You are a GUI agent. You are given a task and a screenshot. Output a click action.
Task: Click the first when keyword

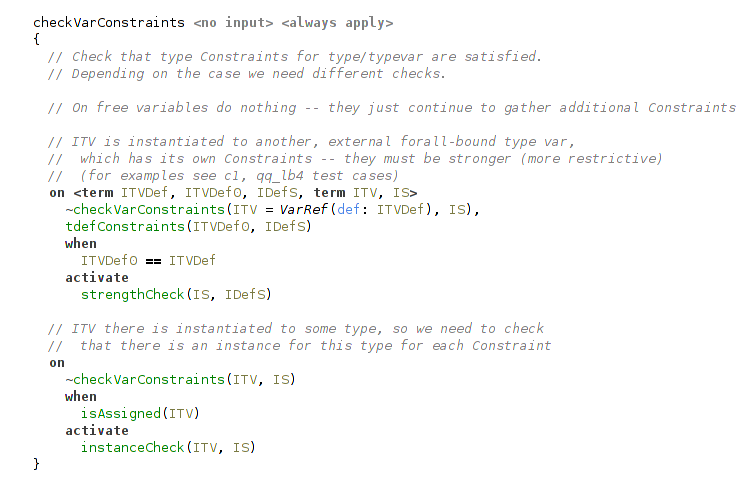81,244
